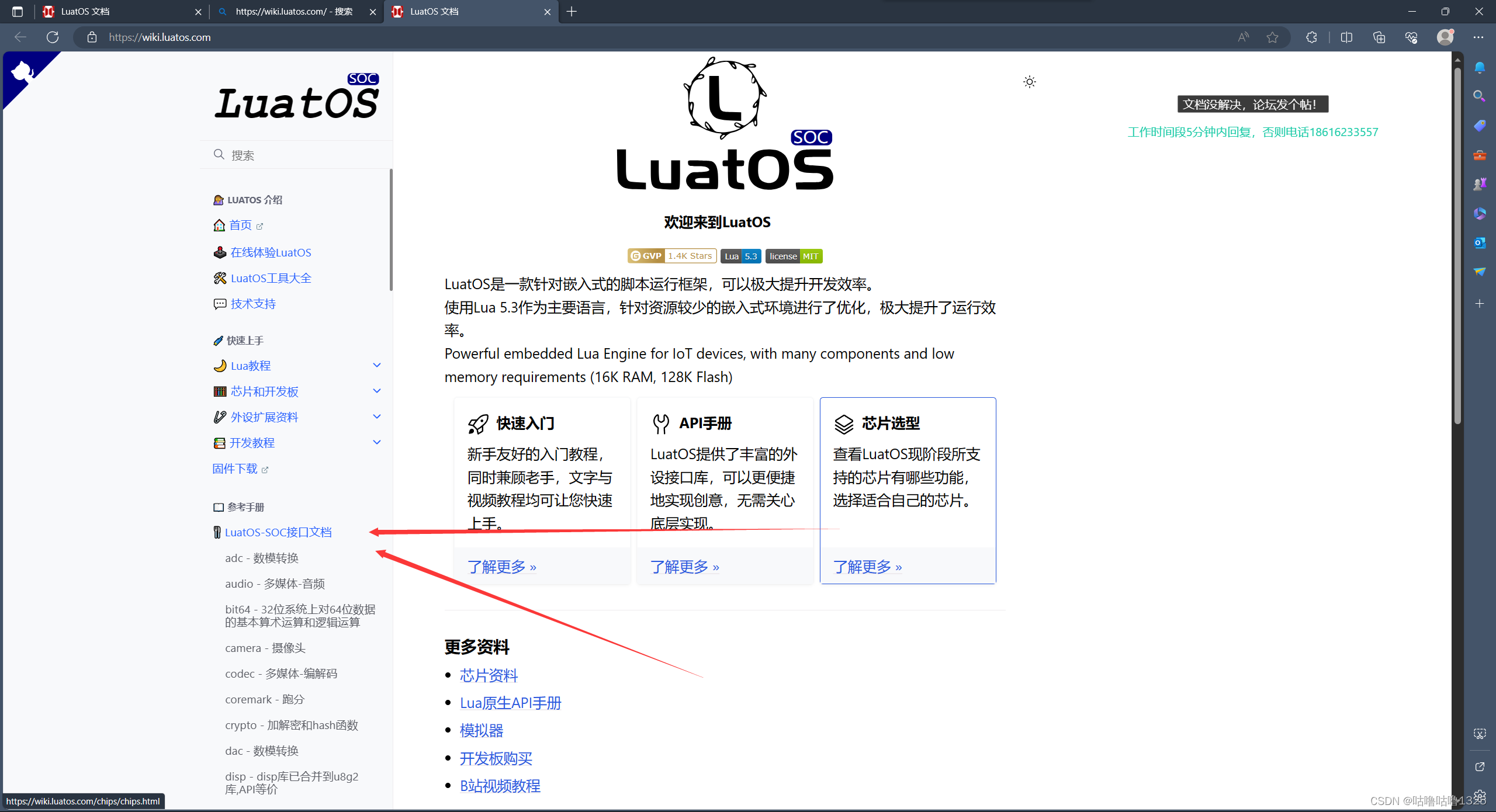1496x812 pixels.
Task: Open Collections via the stacked-squares toolbar icon
Action: click(x=1379, y=37)
